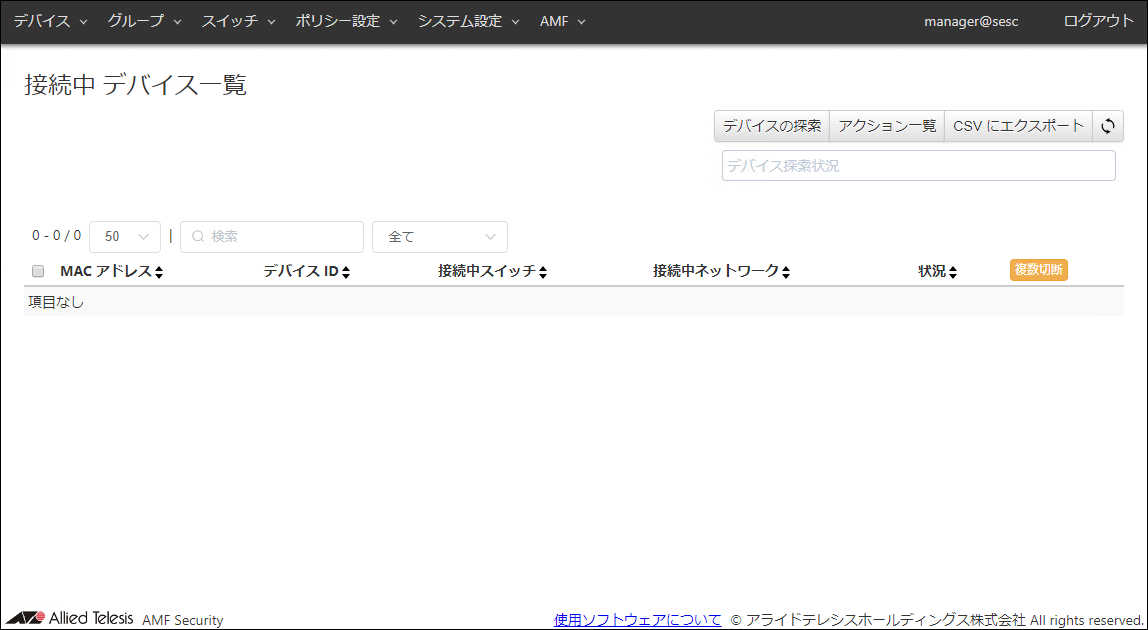Open the 50 page-size dropdown

125,237
